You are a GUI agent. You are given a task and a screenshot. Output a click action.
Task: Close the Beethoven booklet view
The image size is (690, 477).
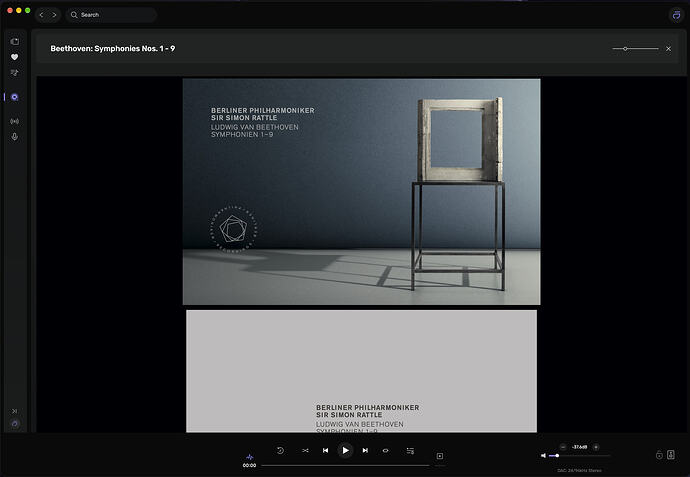(x=668, y=49)
